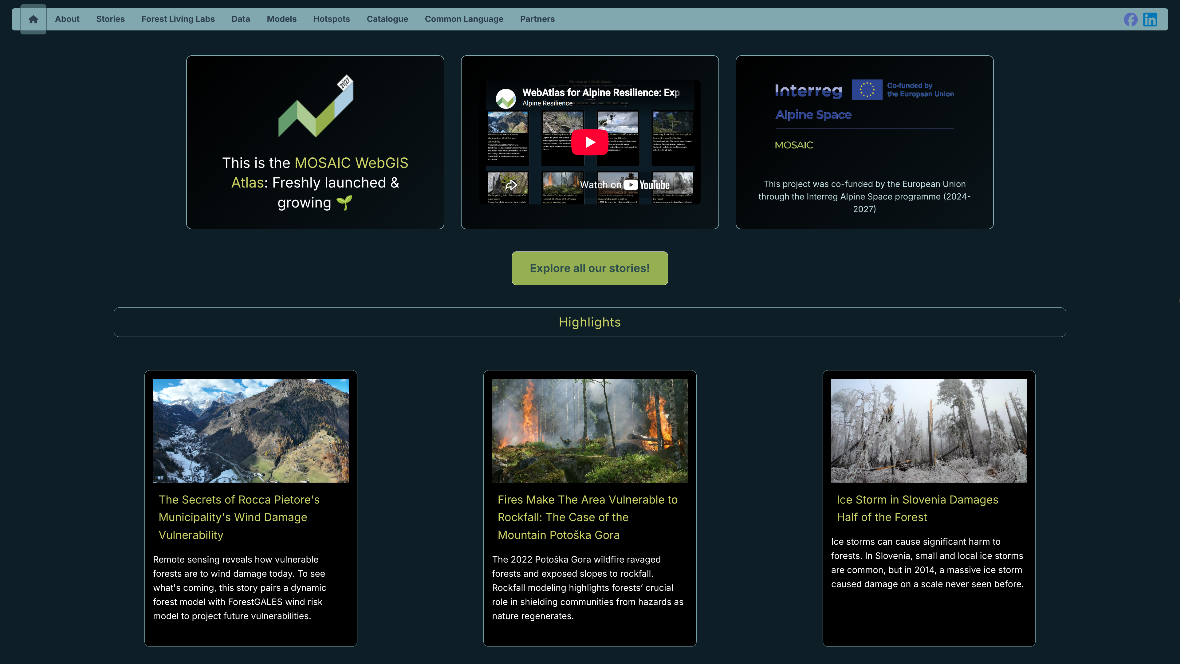Click the frozen forest thumbnail image
The image size is (1180, 664).
click(x=929, y=431)
